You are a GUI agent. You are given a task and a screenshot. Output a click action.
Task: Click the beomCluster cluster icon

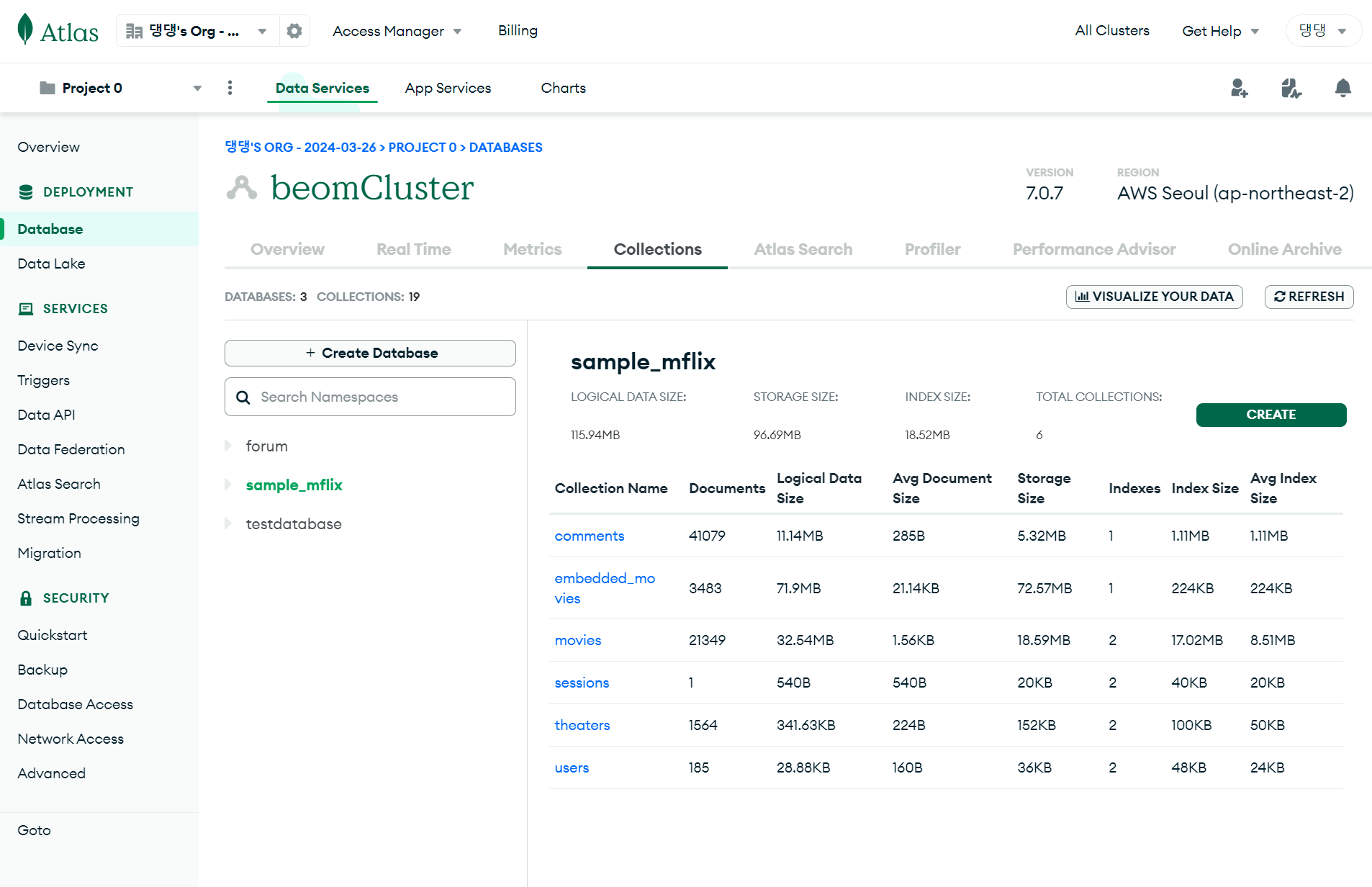pos(242,188)
